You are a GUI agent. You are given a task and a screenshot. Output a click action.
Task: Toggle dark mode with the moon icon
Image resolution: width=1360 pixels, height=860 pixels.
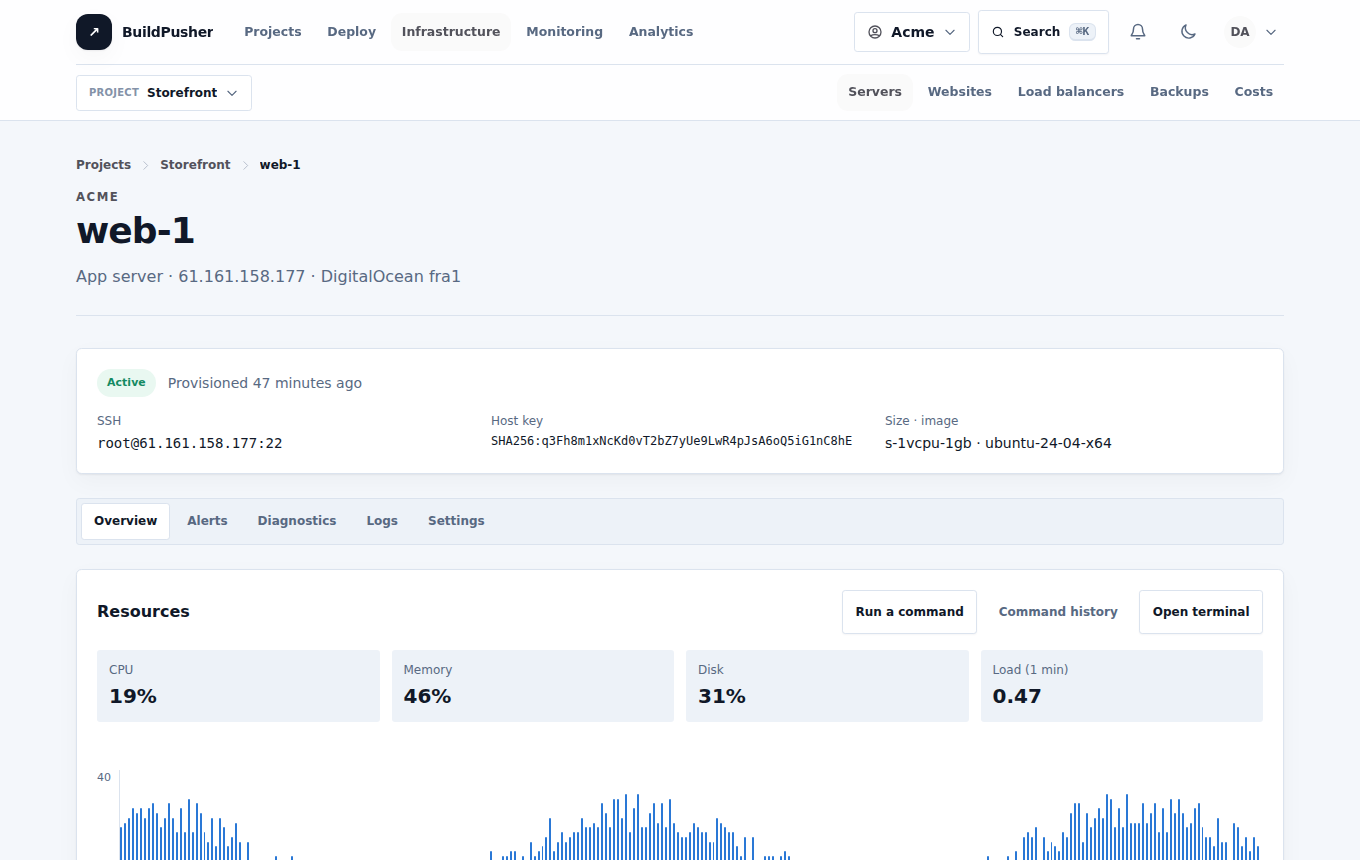tap(1188, 32)
